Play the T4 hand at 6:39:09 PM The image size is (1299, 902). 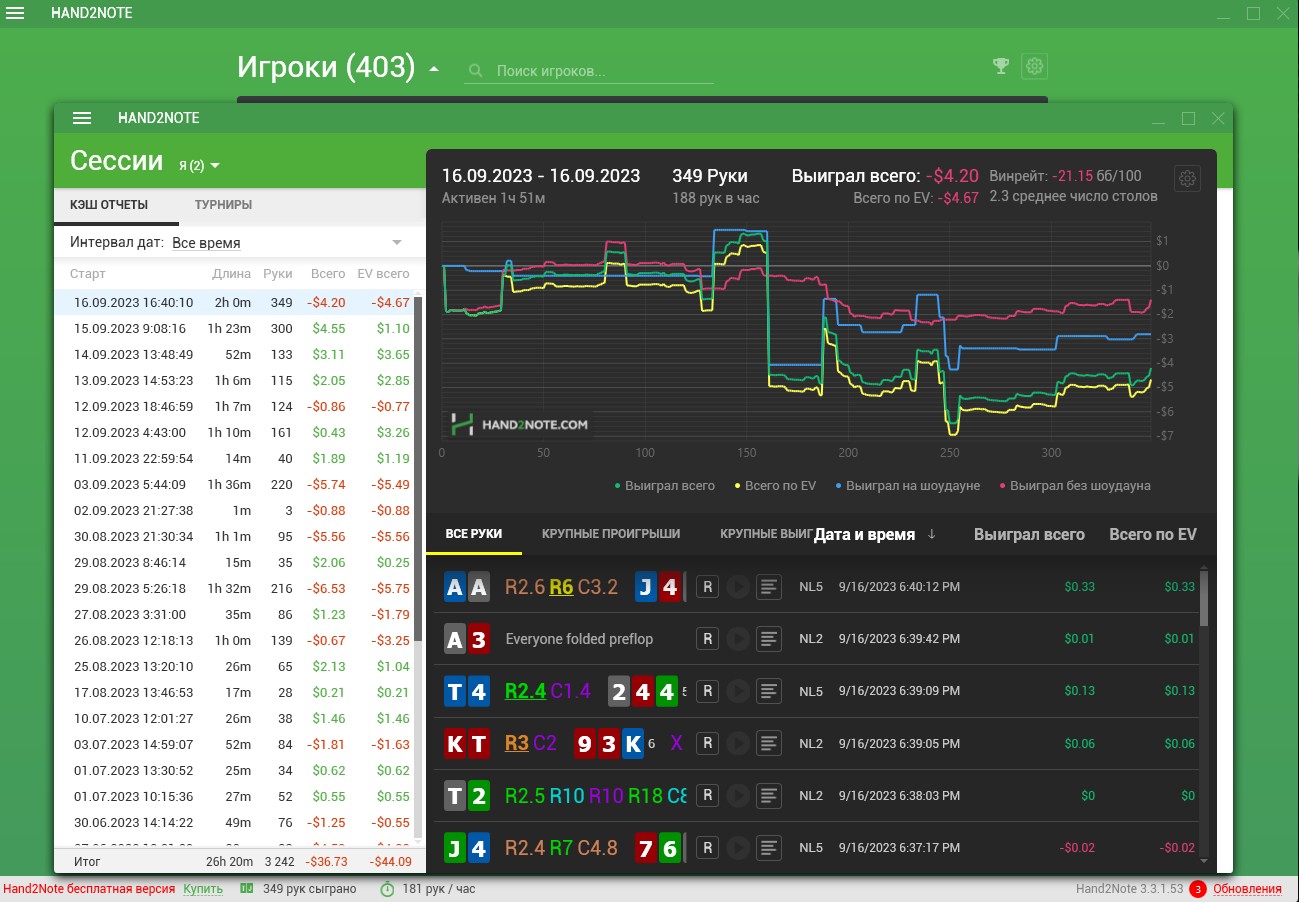coord(737,691)
